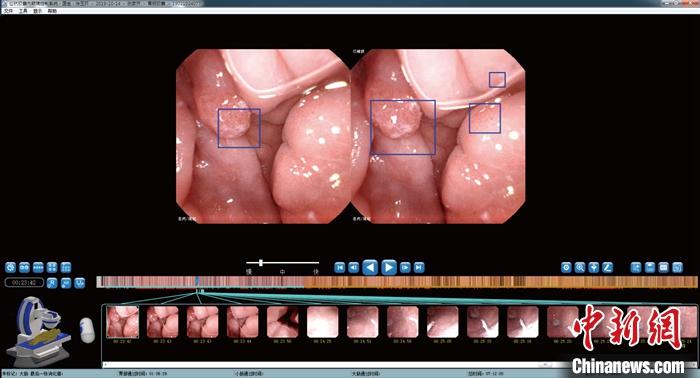Jump to the last frame button

tap(419, 267)
